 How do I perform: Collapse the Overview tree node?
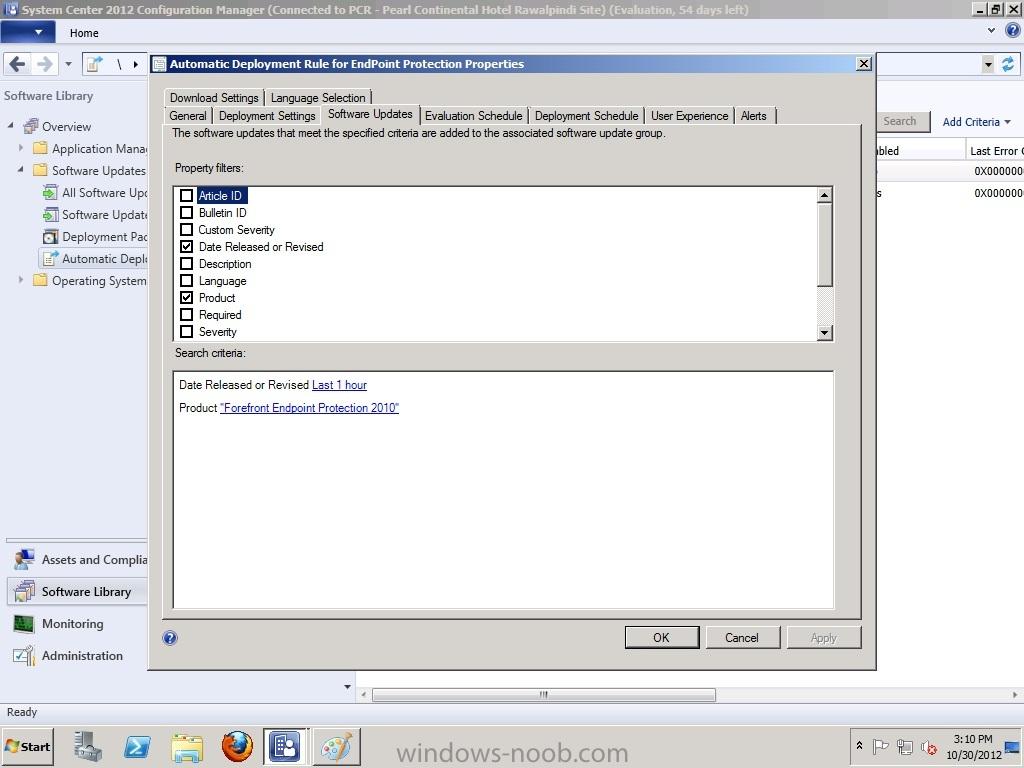[10, 125]
